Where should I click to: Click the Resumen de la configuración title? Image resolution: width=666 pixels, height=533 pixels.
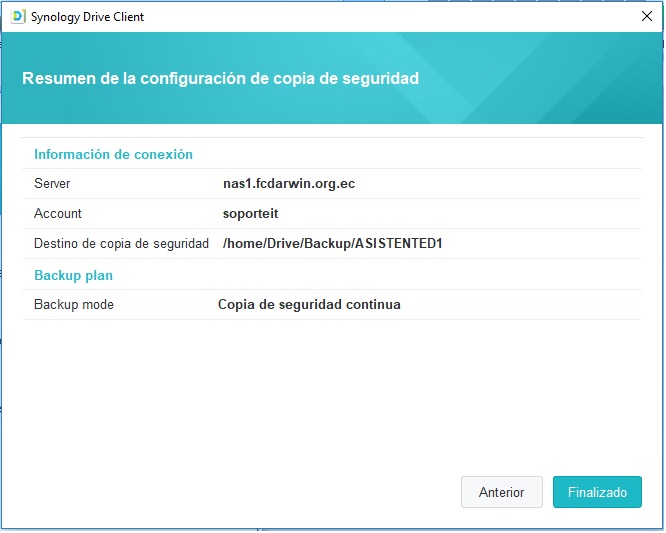tap(221, 79)
